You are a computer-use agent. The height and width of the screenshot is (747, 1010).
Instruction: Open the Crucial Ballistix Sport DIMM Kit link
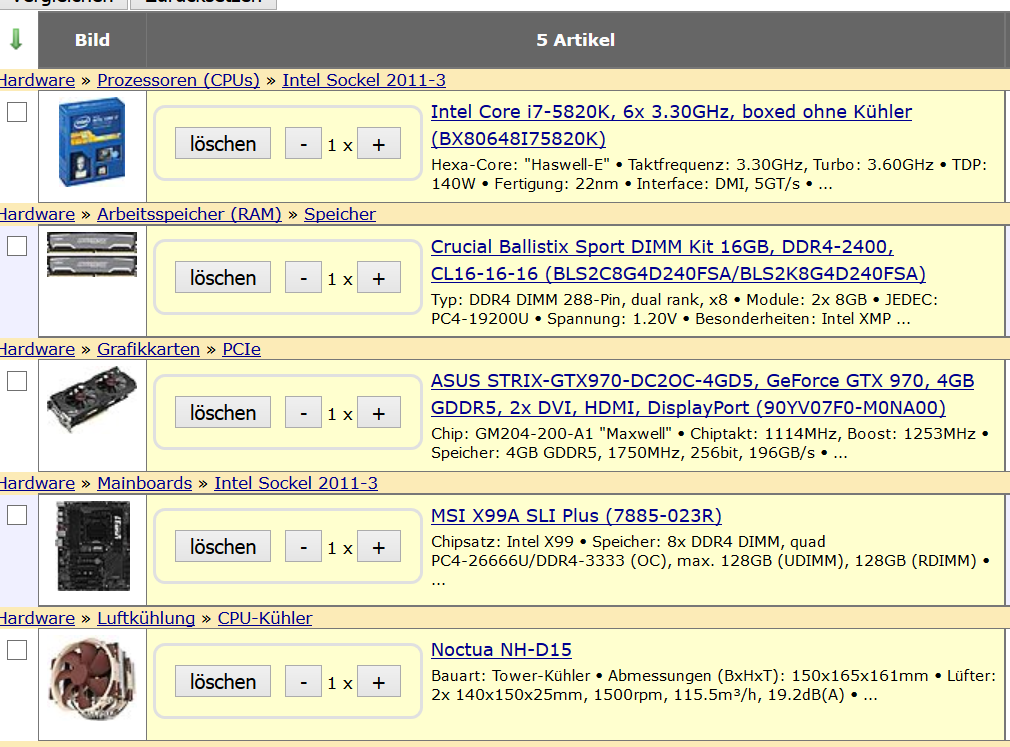coord(678,260)
